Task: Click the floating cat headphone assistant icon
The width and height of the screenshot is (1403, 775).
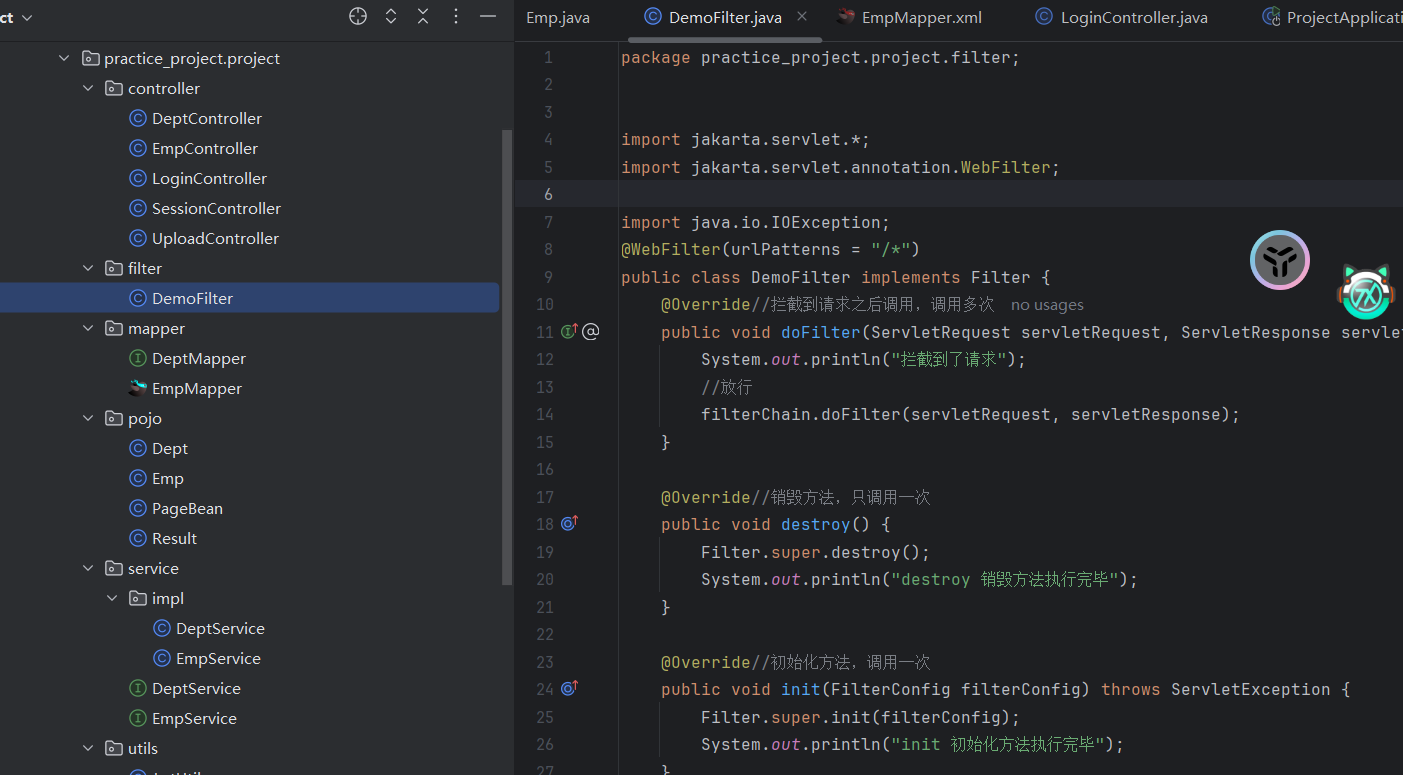Action: pyautogui.click(x=1366, y=292)
